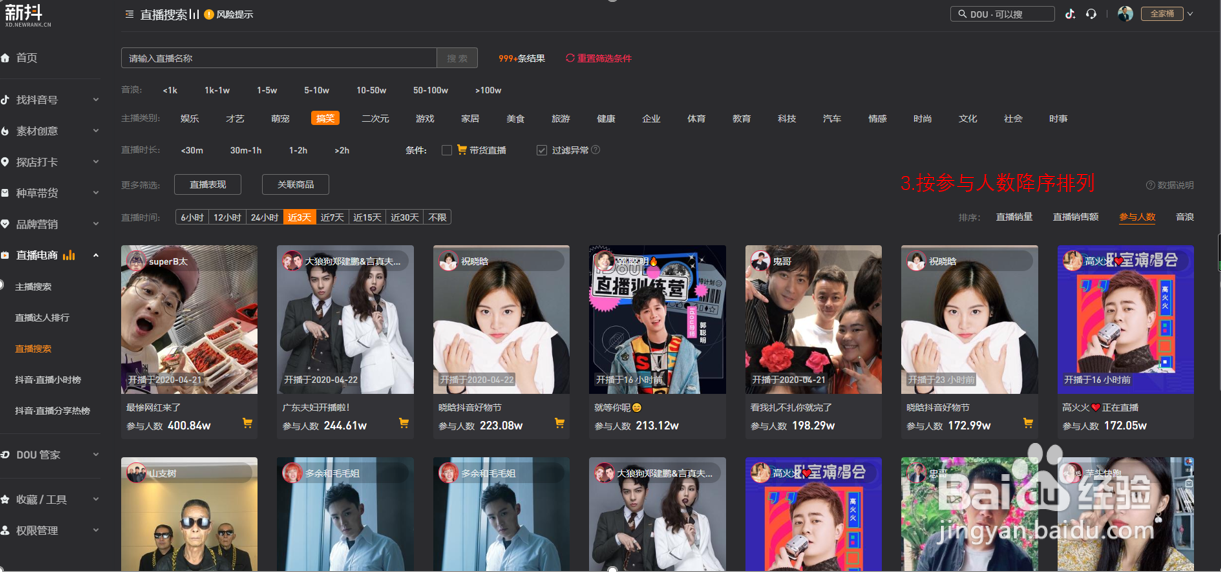This screenshot has height=572, width=1221.
Task: Enable the 带货直播 checkbox
Action: point(447,150)
